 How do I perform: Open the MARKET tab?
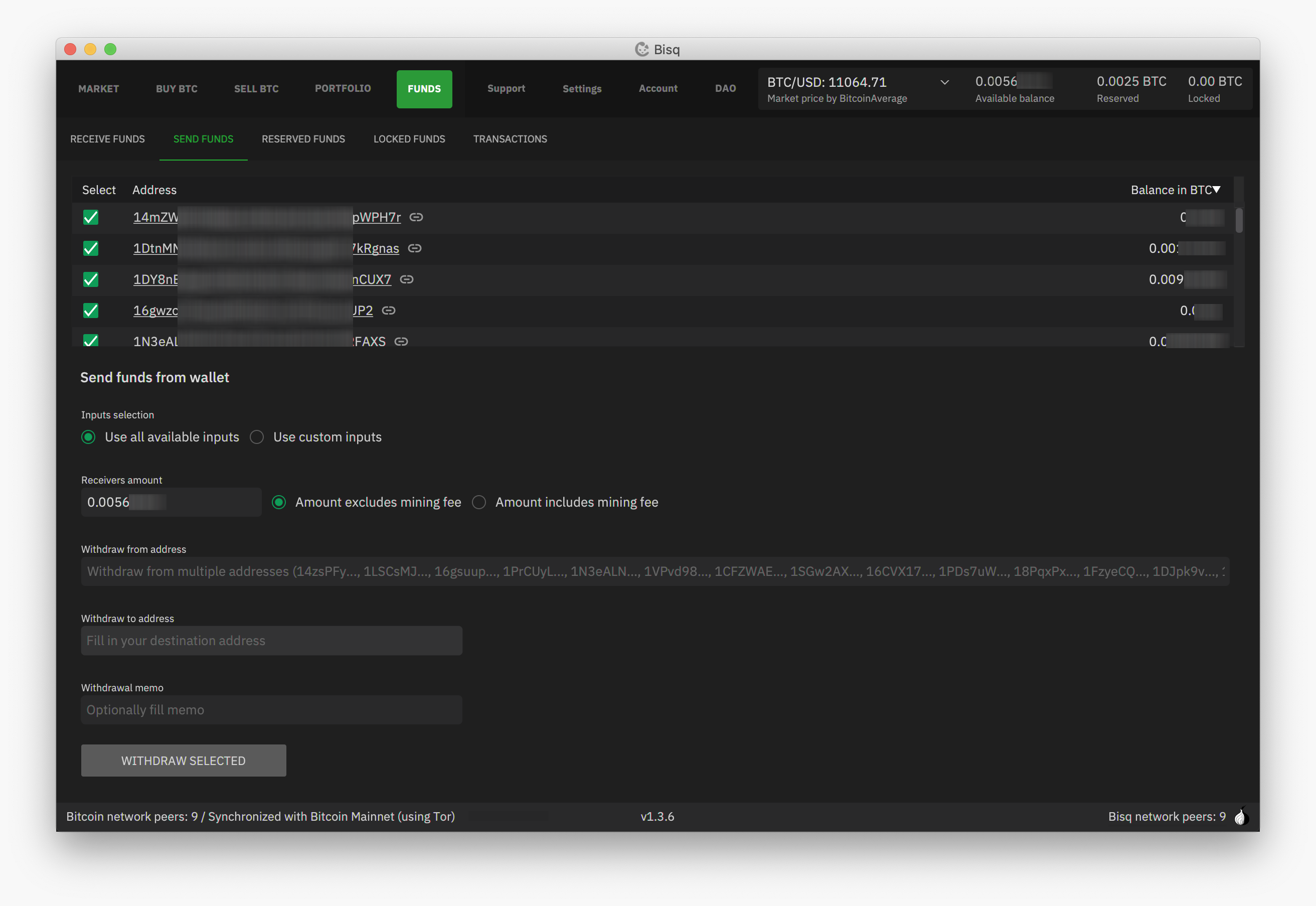point(99,89)
